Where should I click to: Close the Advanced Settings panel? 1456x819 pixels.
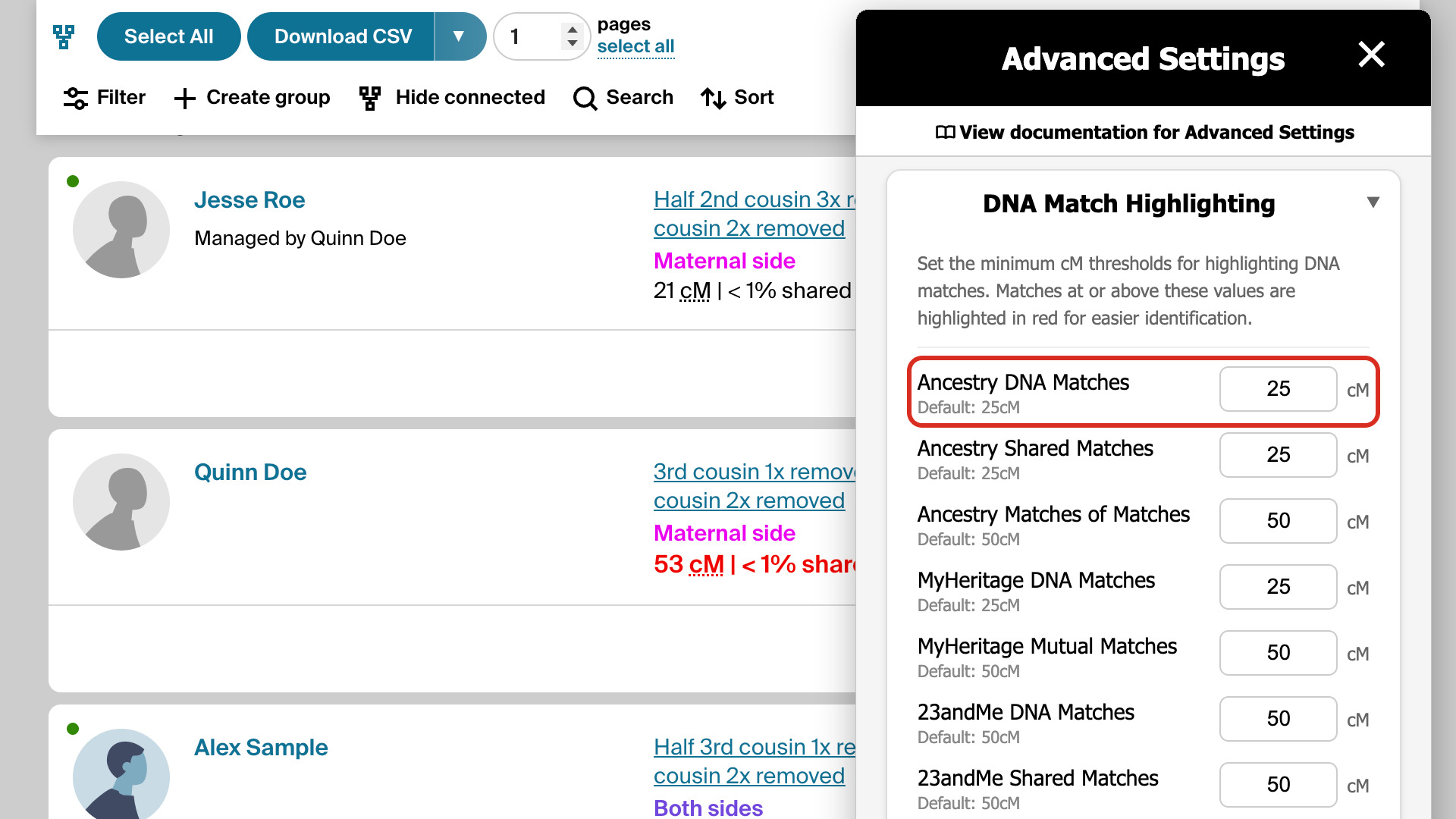tap(1371, 55)
